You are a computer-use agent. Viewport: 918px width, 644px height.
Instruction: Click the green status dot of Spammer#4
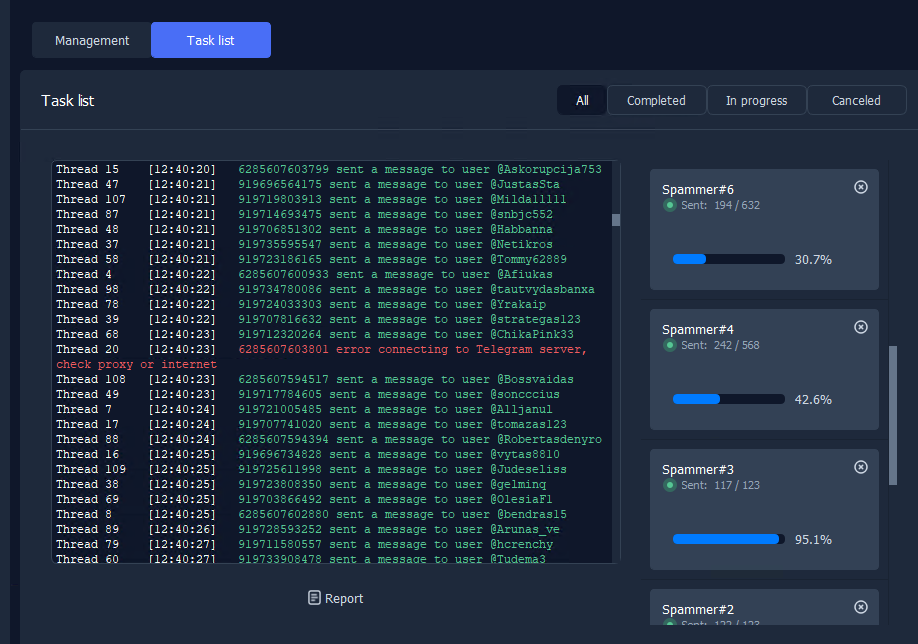670,345
